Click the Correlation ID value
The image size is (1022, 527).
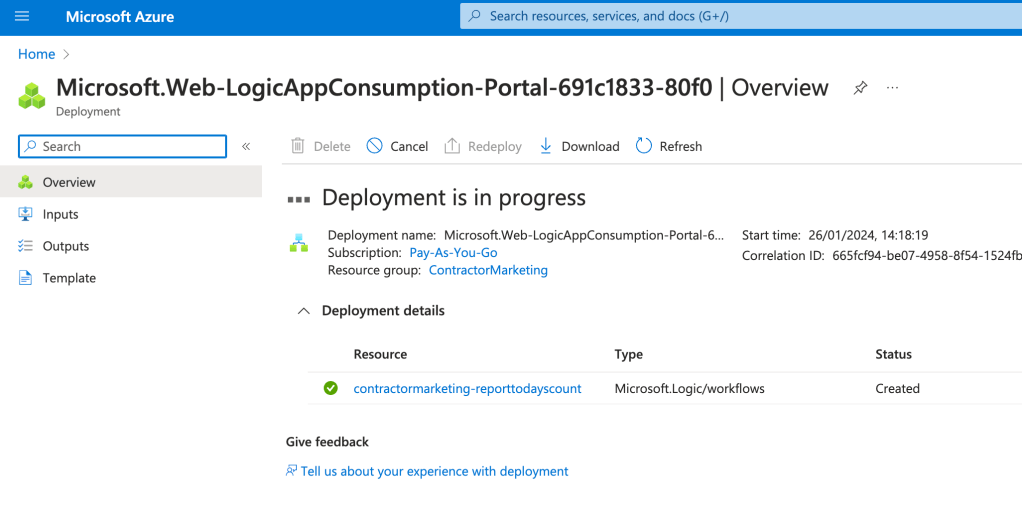[x=927, y=255]
